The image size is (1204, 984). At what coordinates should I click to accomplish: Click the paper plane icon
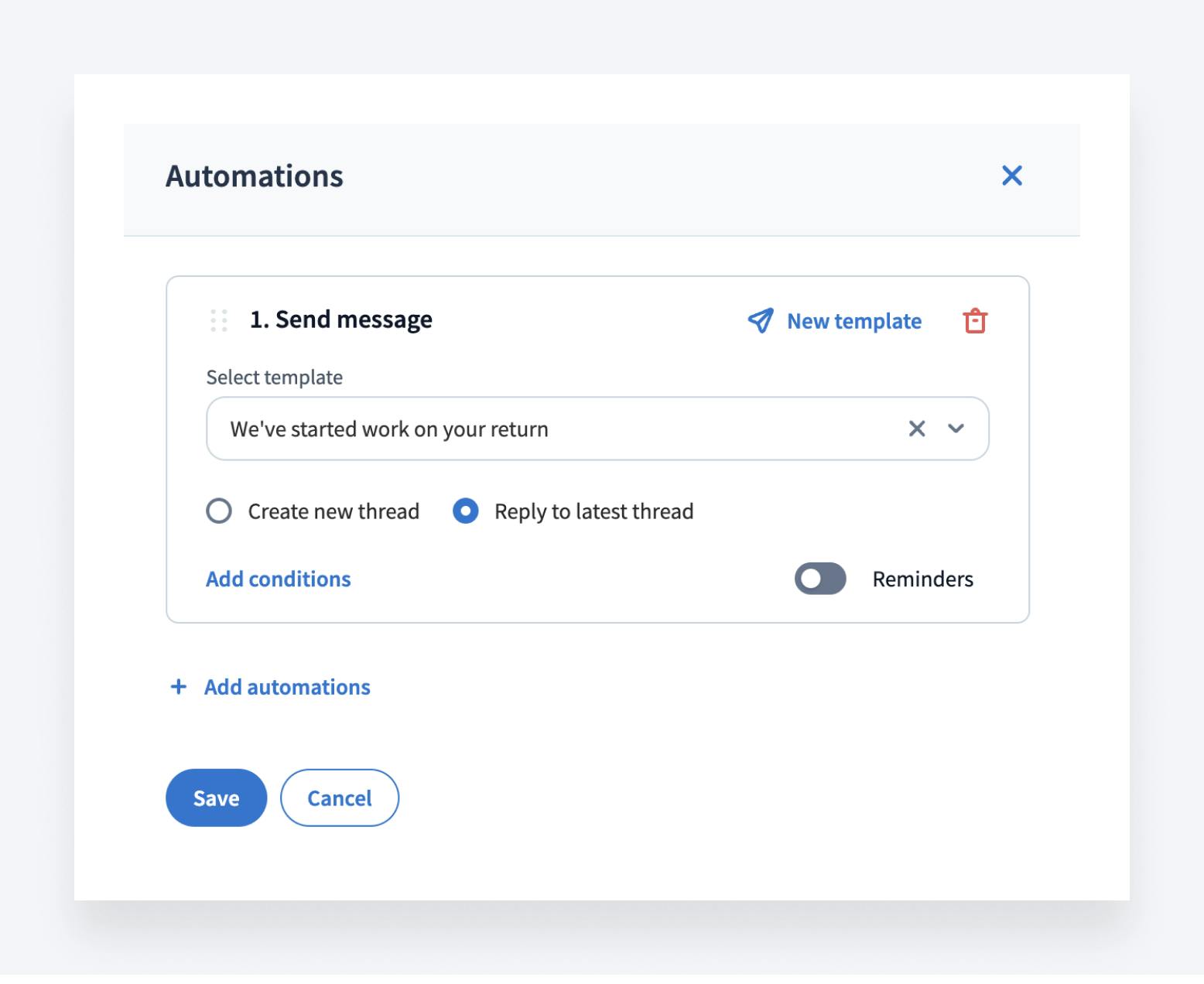pos(760,321)
